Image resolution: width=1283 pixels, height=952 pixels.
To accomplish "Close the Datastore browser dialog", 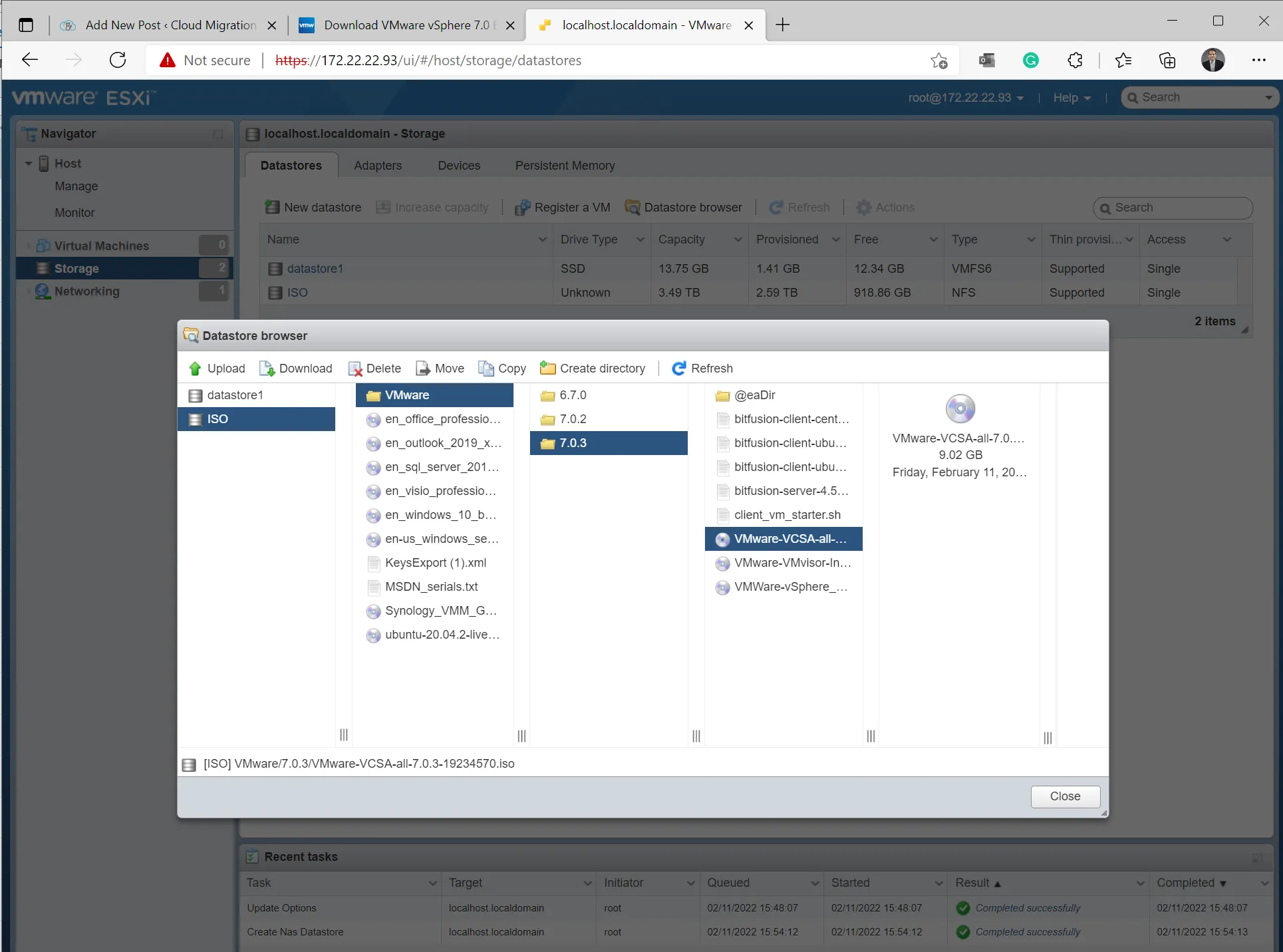I will (x=1065, y=796).
